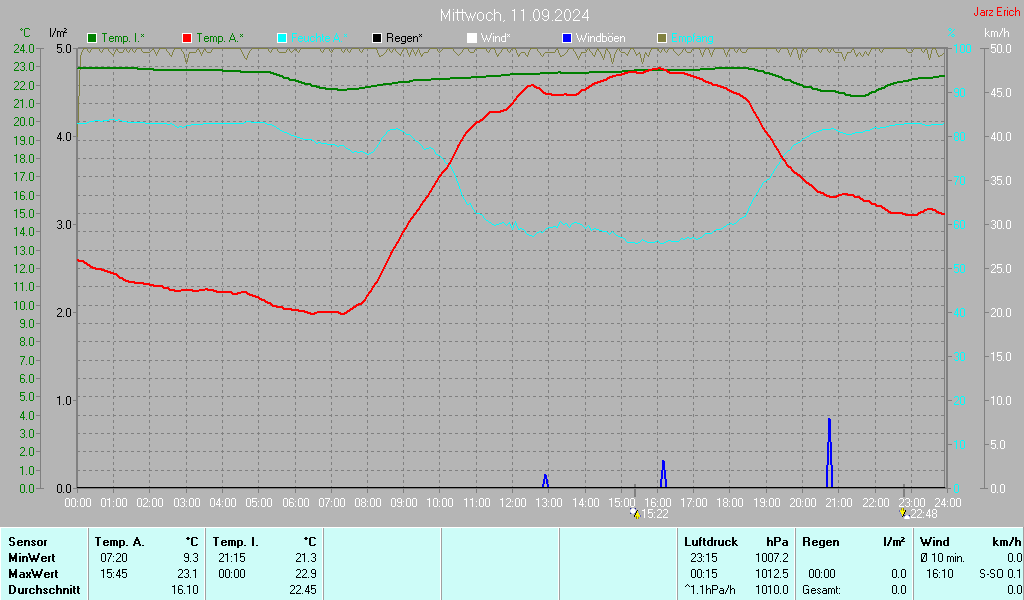Image resolution: width=1024 pixels, height=600 pixels.
Task: Toggle the olive Empfang legend swatch
Action: (662, 38)
